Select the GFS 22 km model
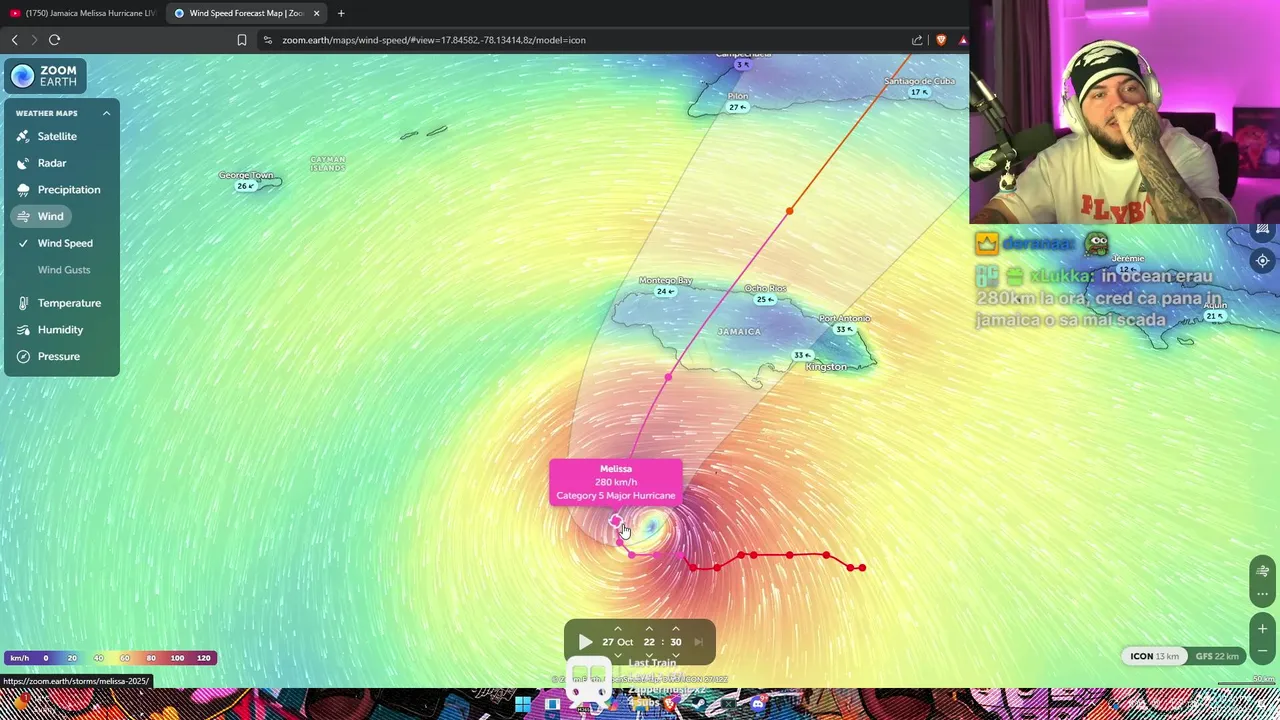The width and height of the screenshot is (1280, 720). click(x=1217, y=656)
